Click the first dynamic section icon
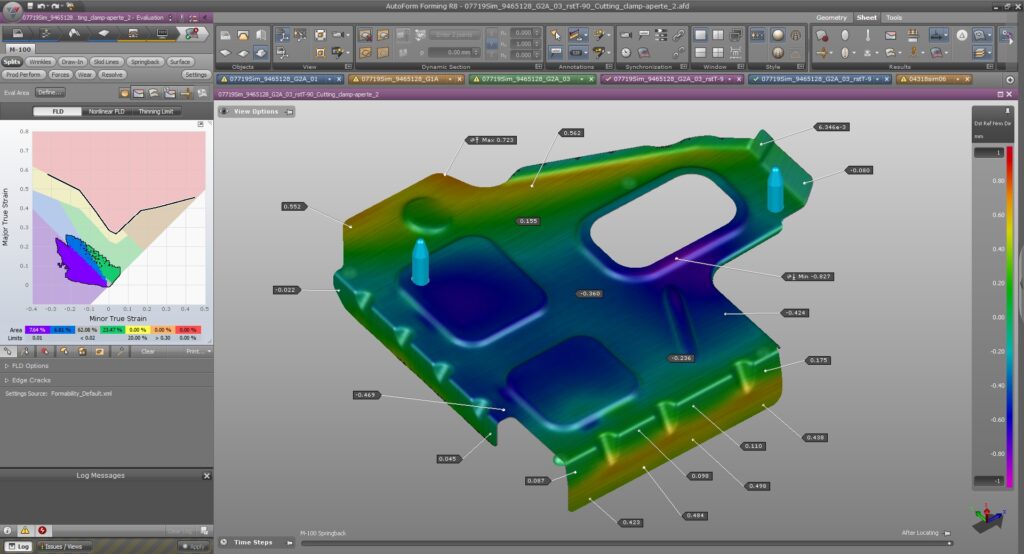Viewport: 1024px width, 554px height. click(x=366, y=35)
